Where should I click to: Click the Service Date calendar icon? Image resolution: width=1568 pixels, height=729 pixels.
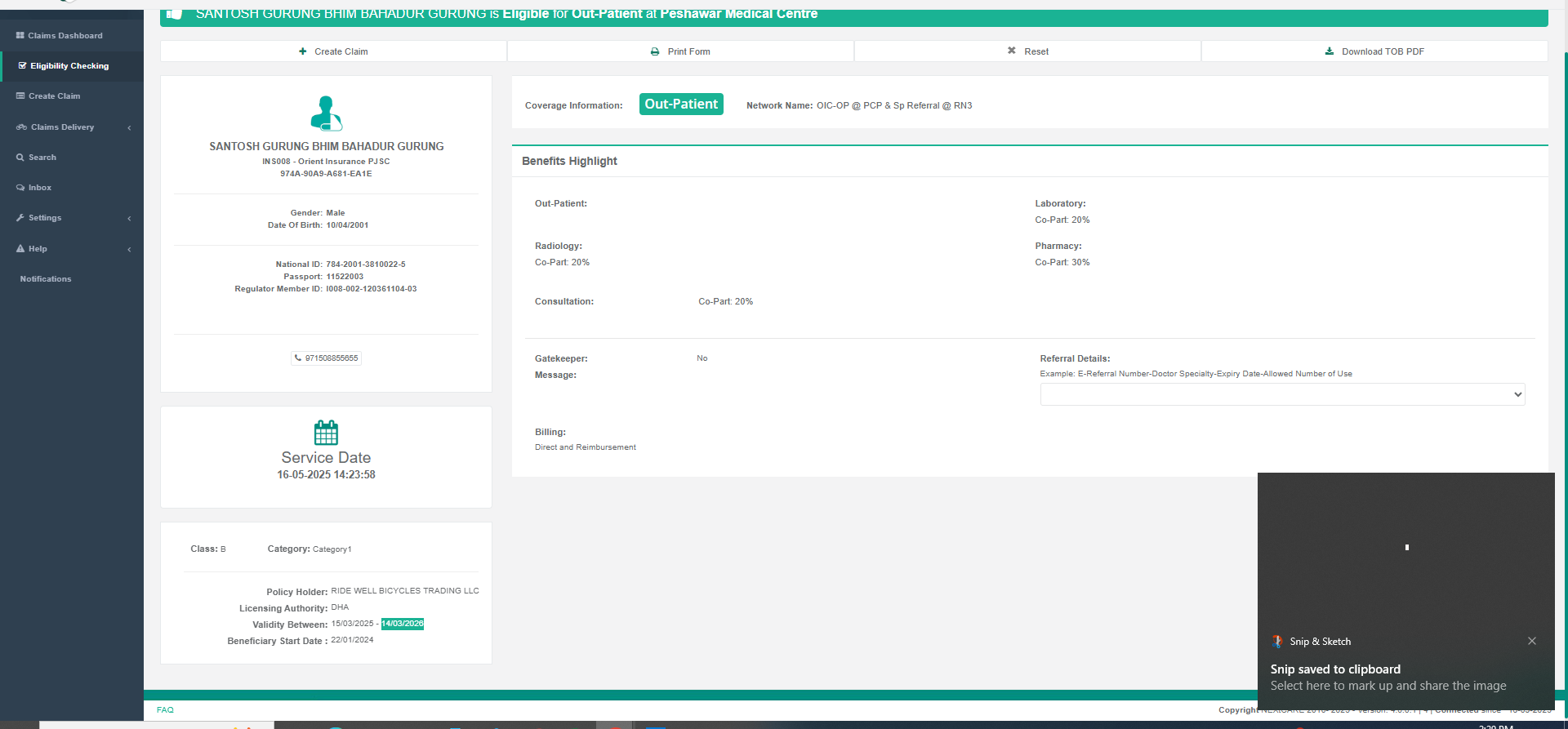[326, 432]
